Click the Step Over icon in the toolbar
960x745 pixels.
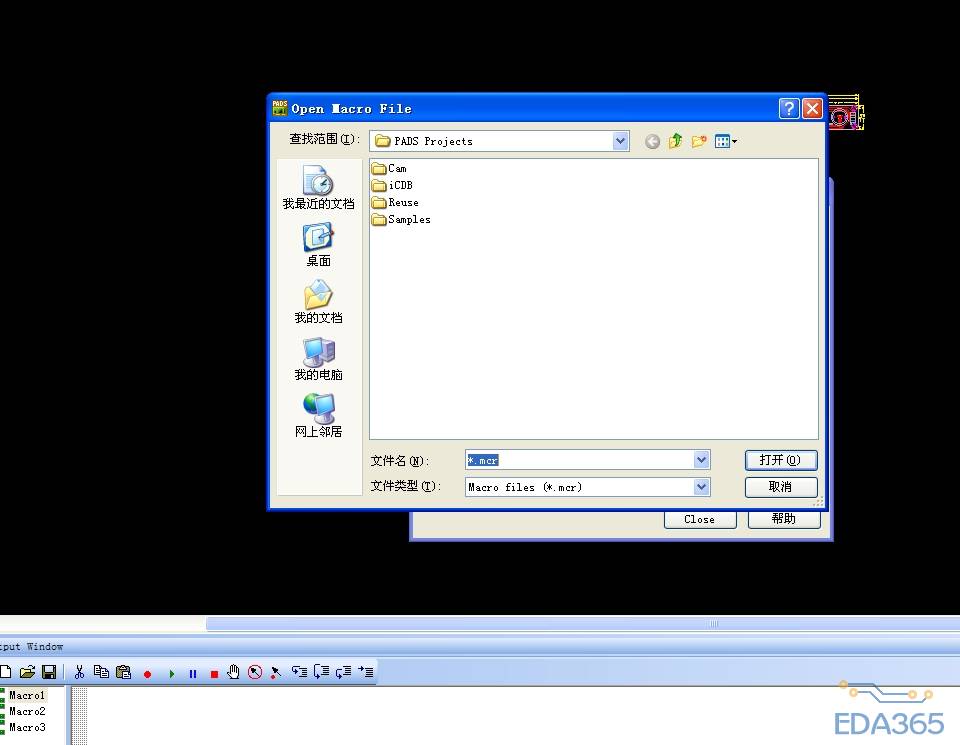[321, 672]
